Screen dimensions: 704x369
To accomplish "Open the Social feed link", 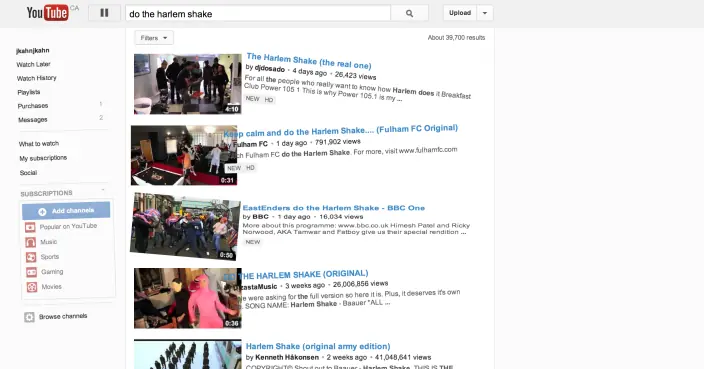I will pyautogui.click(x=28, y=172).
